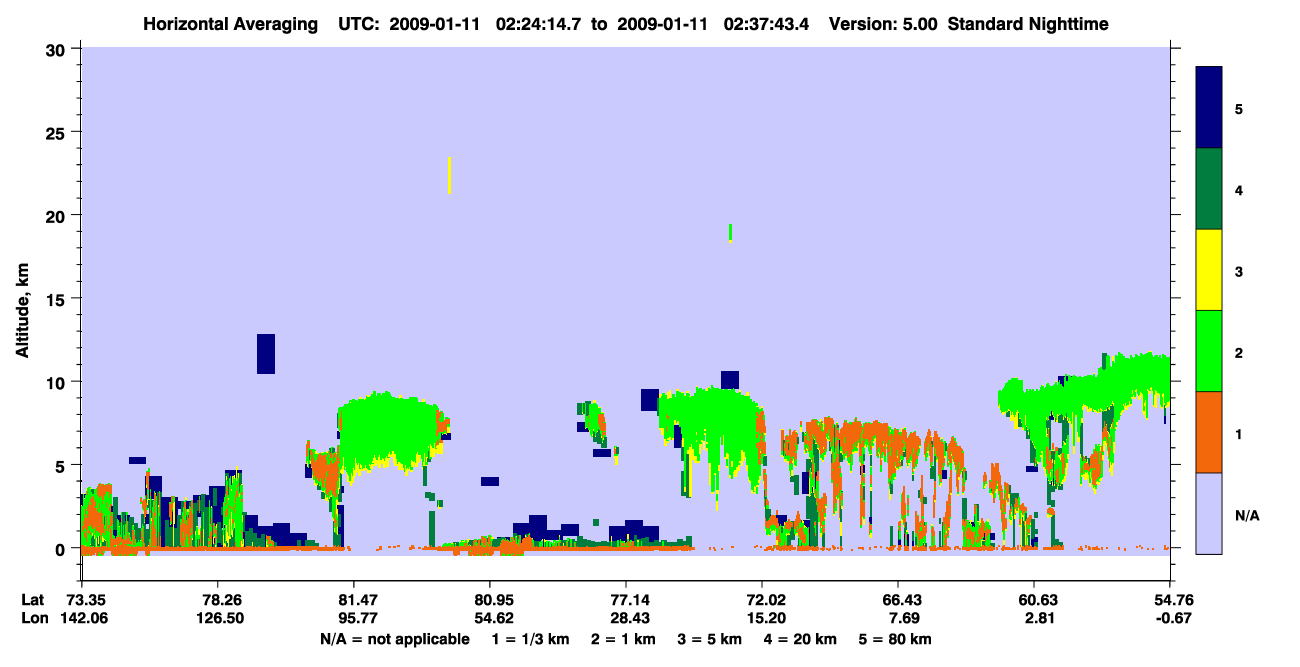
Task: Click the altitude tick label 15
Action: (58, 299)
